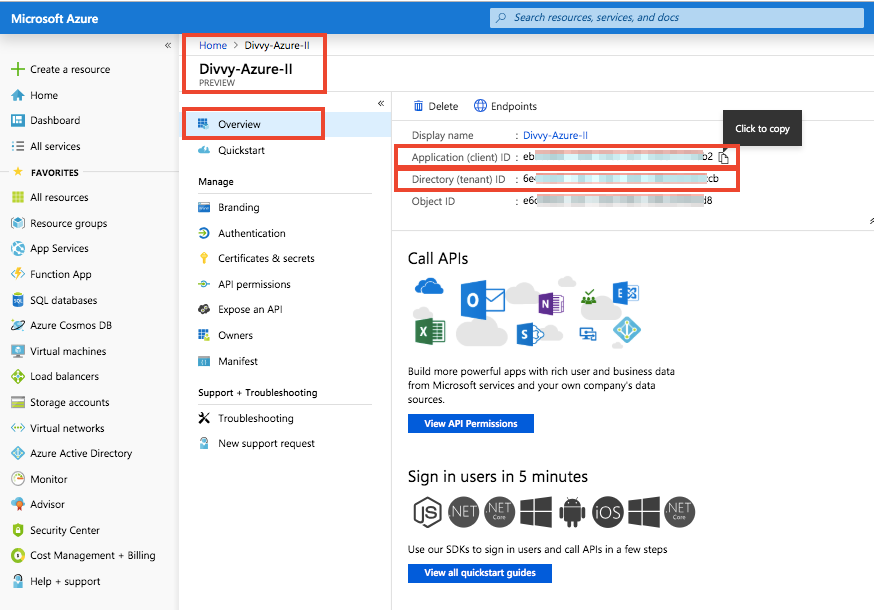
Task: Click the Monitor gauge icon
Action: coord(18,479)
